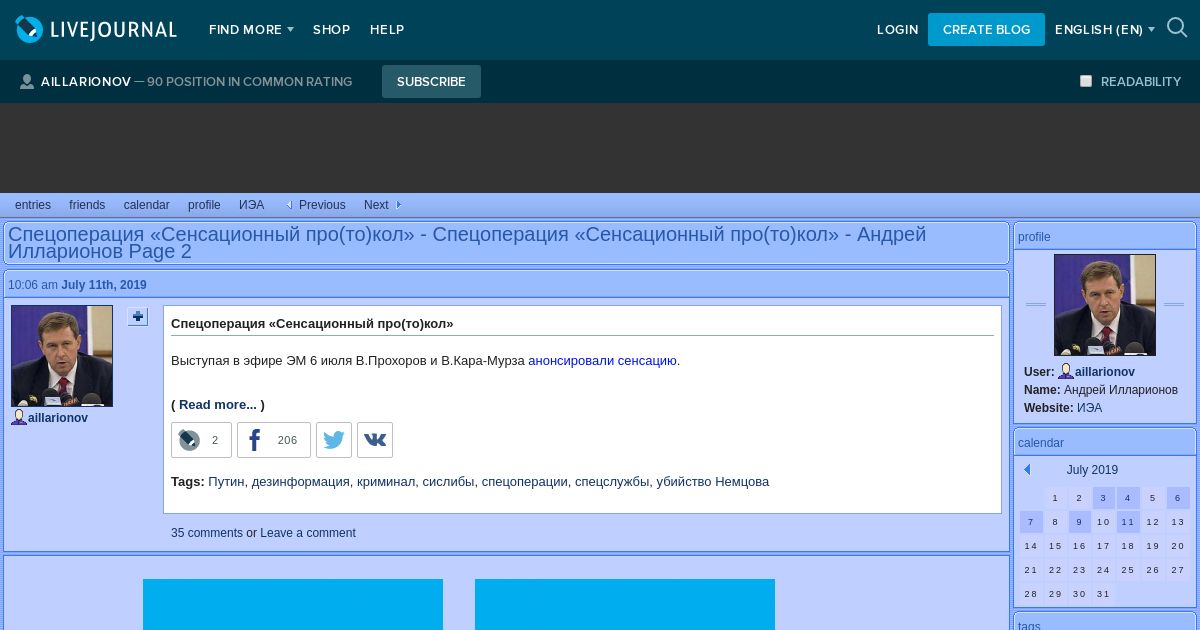Open aillarionov user link in profile sidebar

pos(1105,372)
